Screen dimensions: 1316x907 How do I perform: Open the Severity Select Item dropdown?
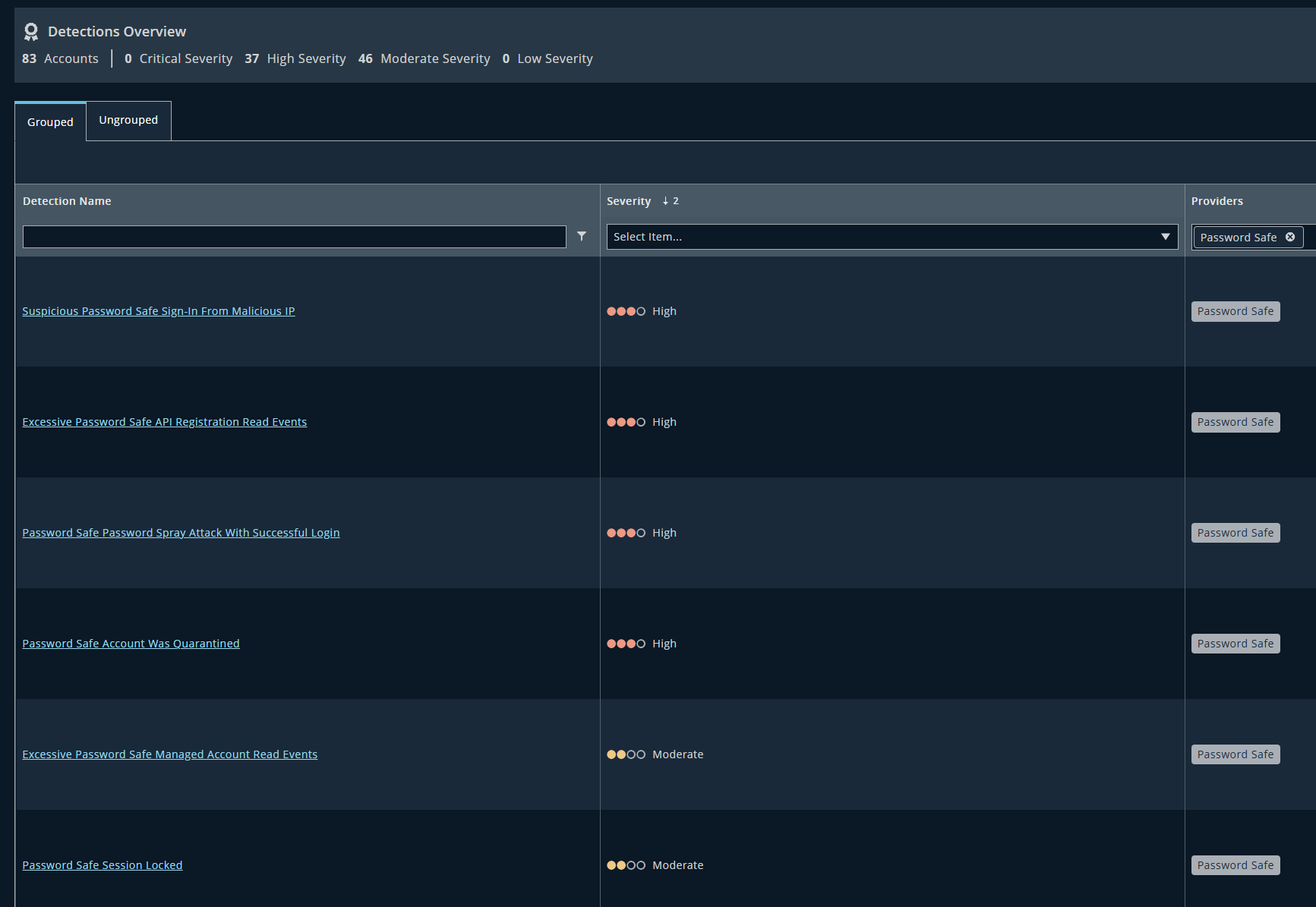point(881,237)
